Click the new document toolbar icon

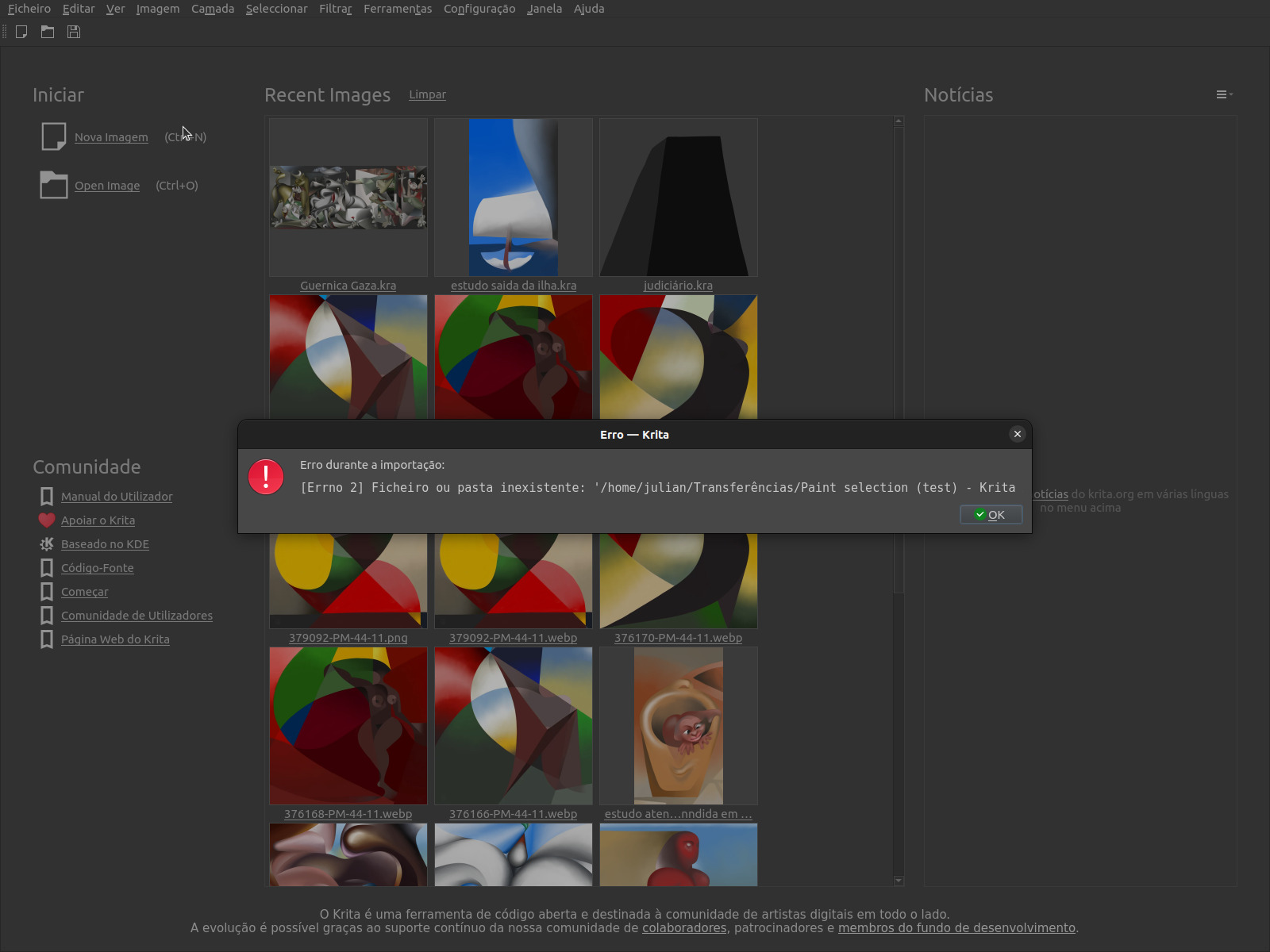(x=21, y=32)
